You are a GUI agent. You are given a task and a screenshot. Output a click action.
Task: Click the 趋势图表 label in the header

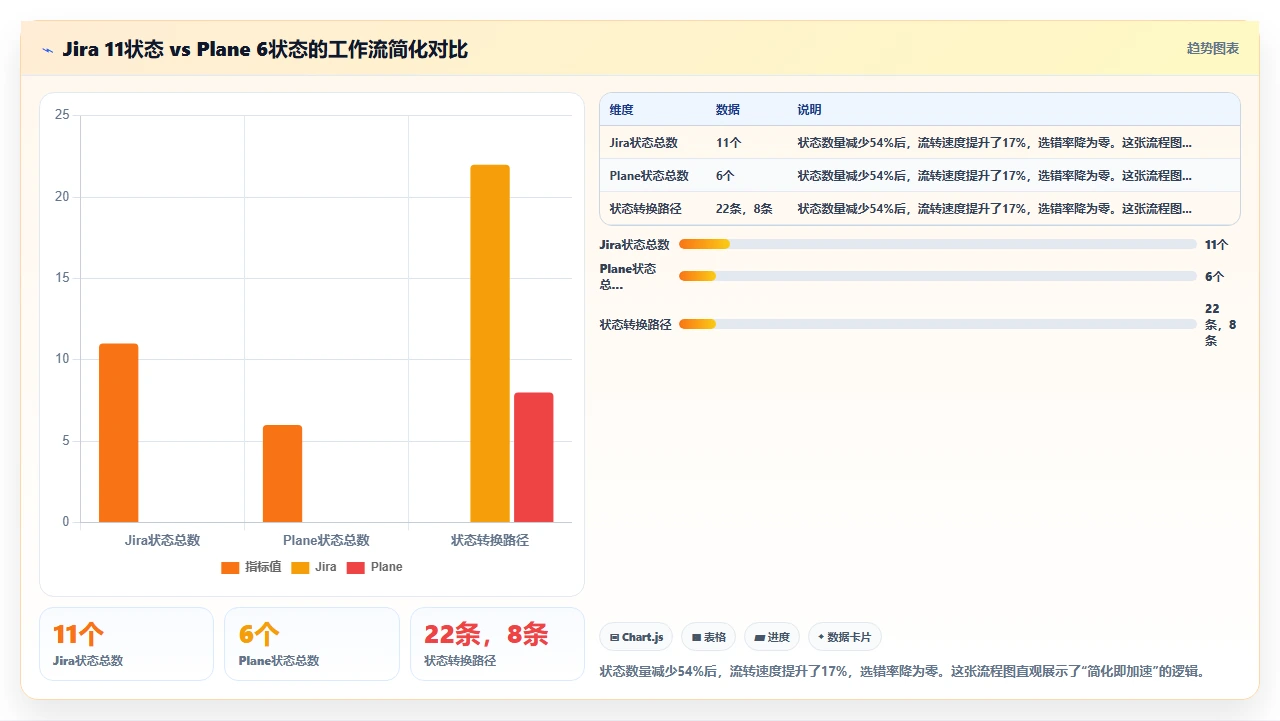[1213, 48]
